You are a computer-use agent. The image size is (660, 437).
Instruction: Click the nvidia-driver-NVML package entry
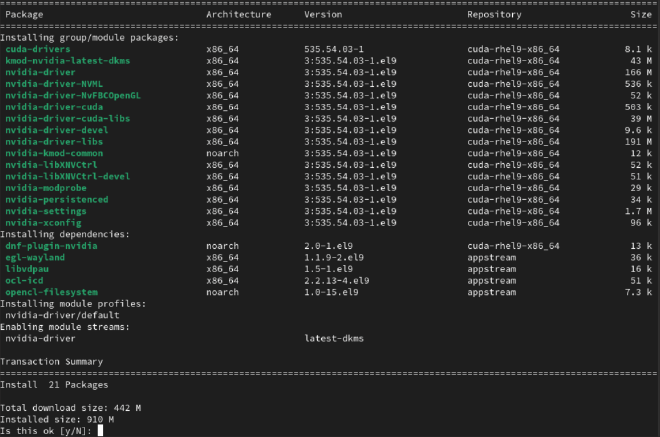point(54,84)
